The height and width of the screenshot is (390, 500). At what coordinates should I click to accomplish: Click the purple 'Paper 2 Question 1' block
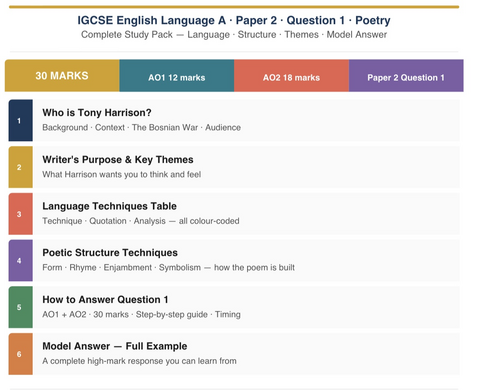(406, 76)
